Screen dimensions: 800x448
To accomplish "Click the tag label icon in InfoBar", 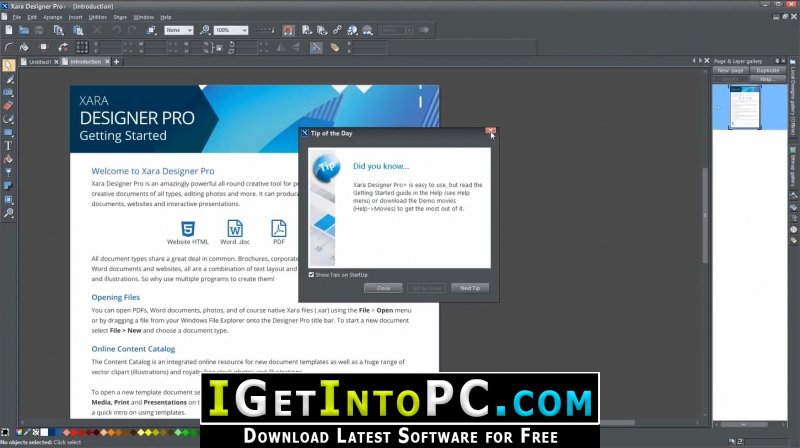I will [335, 47].
